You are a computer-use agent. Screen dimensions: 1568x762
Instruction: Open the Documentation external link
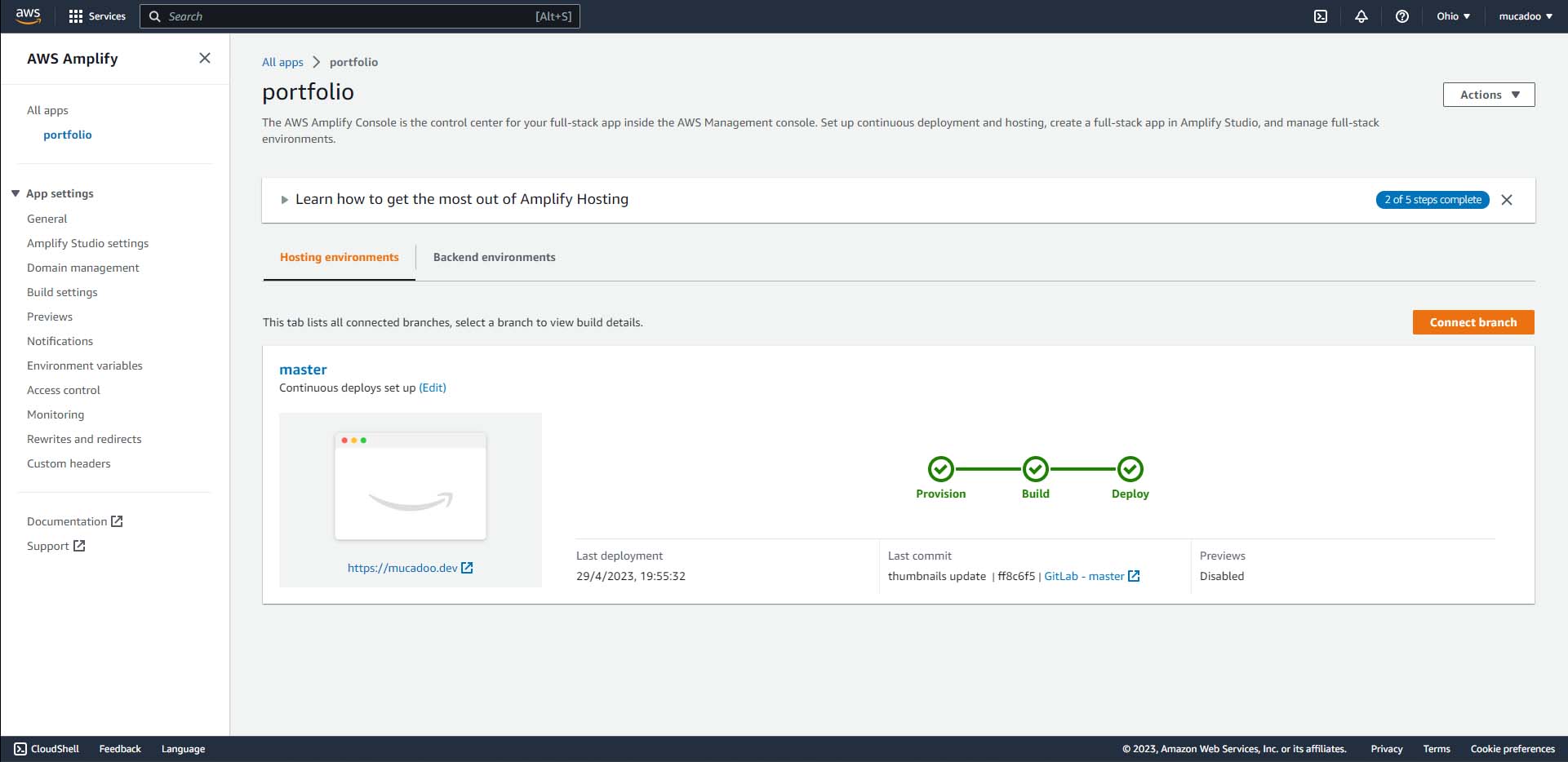pyautogui.click(x=74, y=521)
